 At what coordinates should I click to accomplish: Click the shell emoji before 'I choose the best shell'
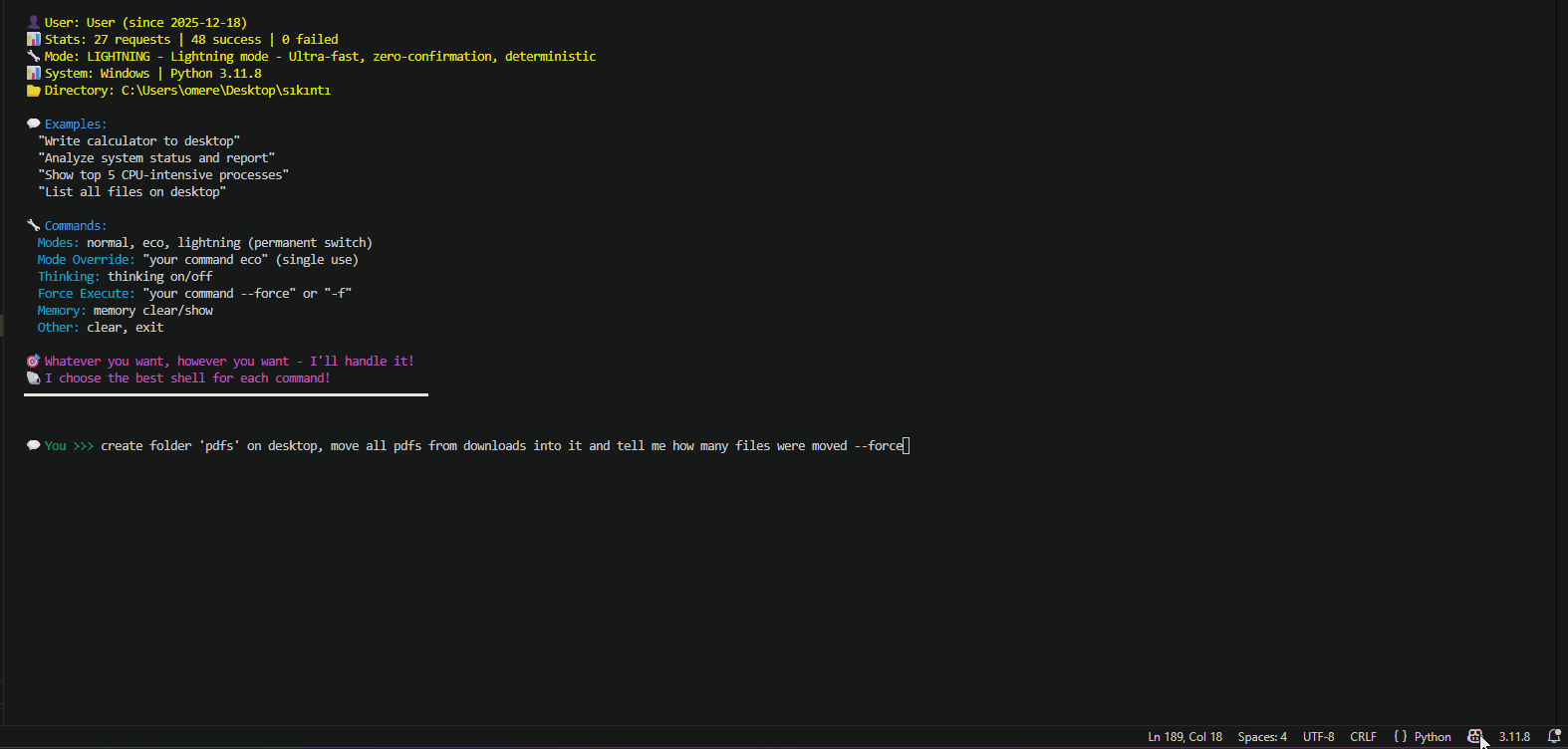pyautogui.click(x=34, y=378)
